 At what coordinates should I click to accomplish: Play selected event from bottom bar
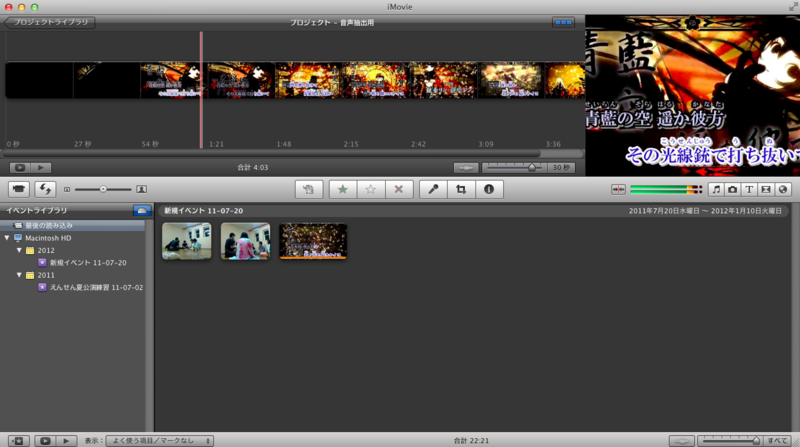pos(66,440)
